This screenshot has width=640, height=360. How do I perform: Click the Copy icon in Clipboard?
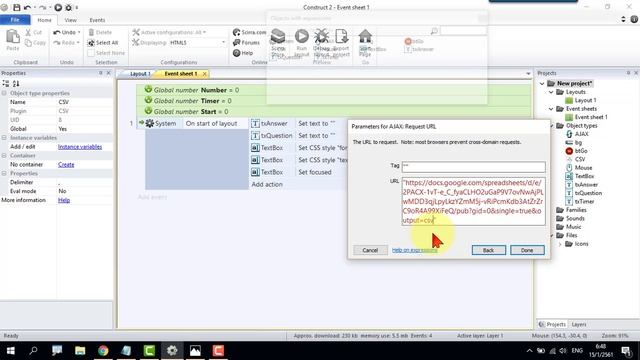click(x=28, y=42)
